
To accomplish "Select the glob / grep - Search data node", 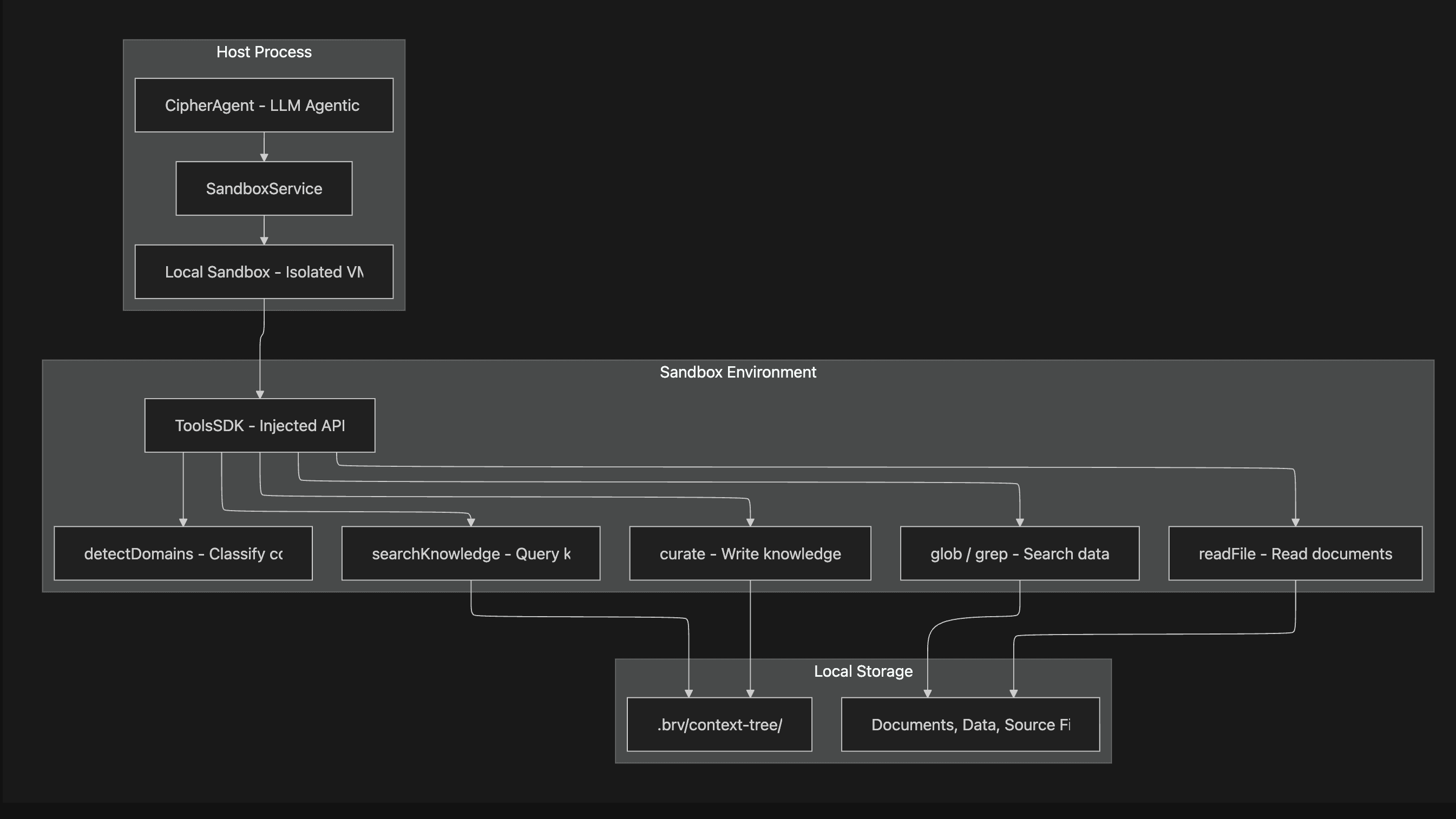I will 1019,553.
